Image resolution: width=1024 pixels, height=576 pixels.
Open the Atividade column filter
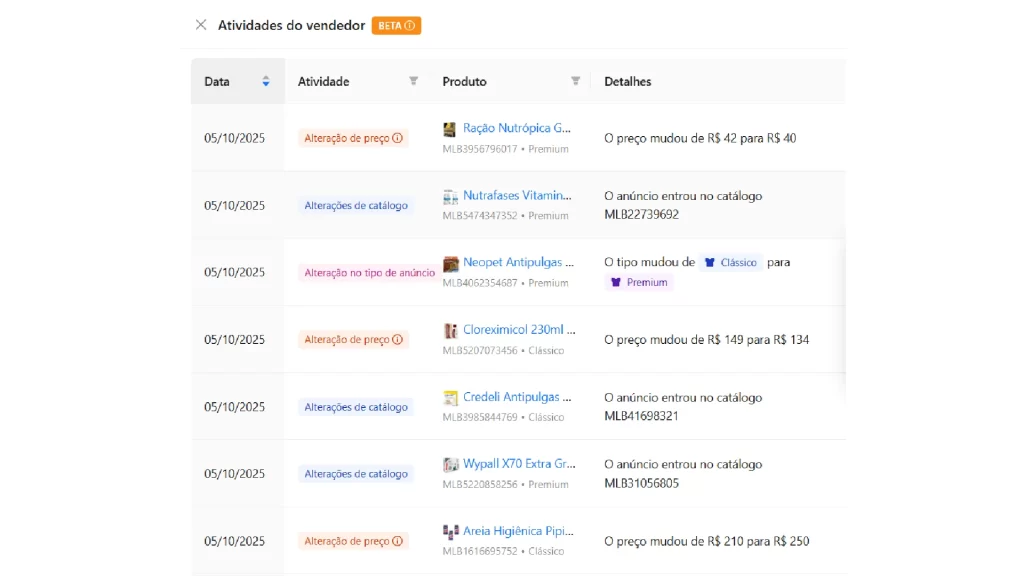pyautogui.click(x=412, y=81)
